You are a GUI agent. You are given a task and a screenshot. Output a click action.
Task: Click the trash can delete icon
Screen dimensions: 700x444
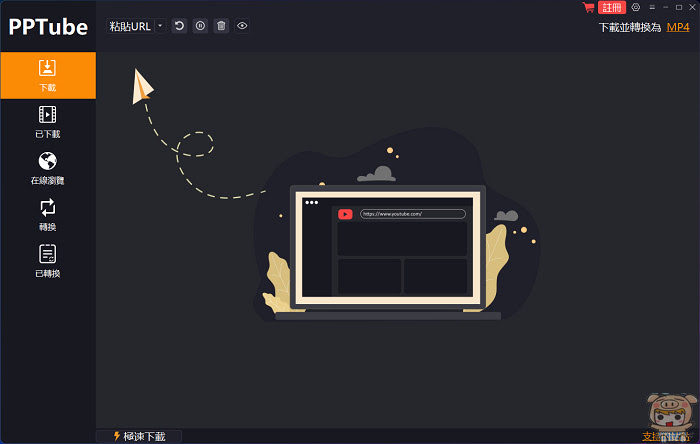click(x=221, y=26)
